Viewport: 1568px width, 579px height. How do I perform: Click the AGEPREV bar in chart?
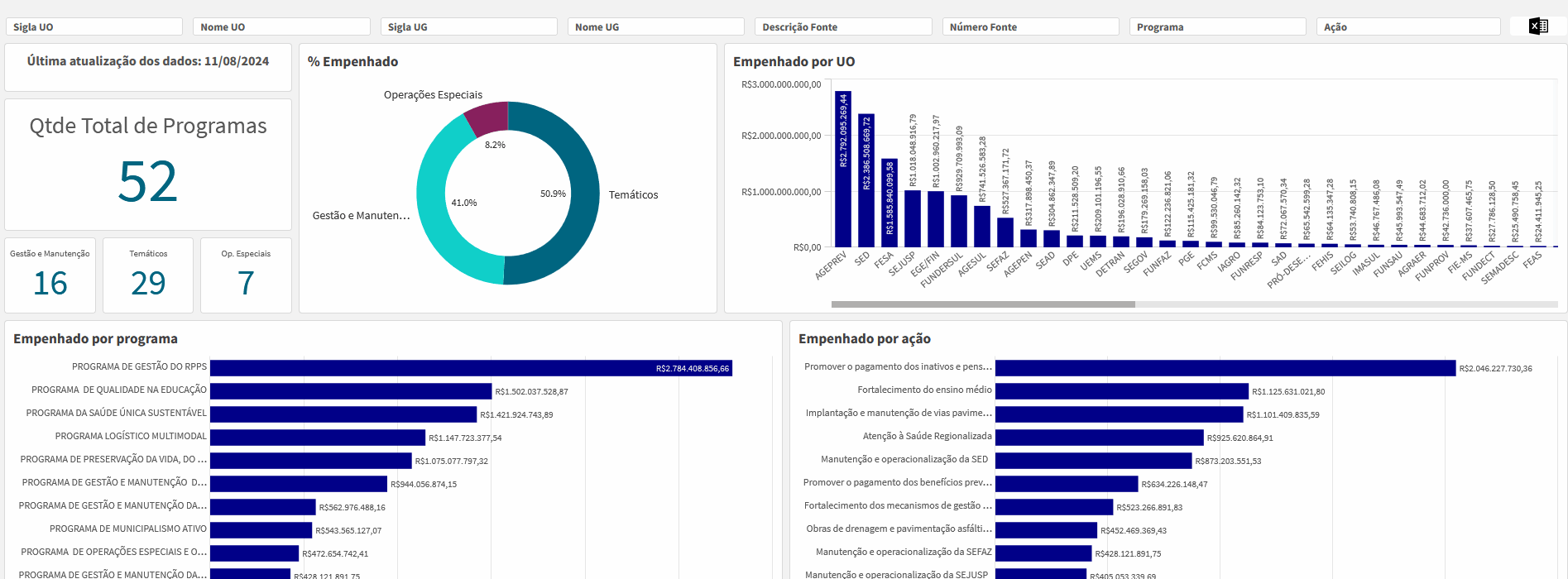click(842, 169)
